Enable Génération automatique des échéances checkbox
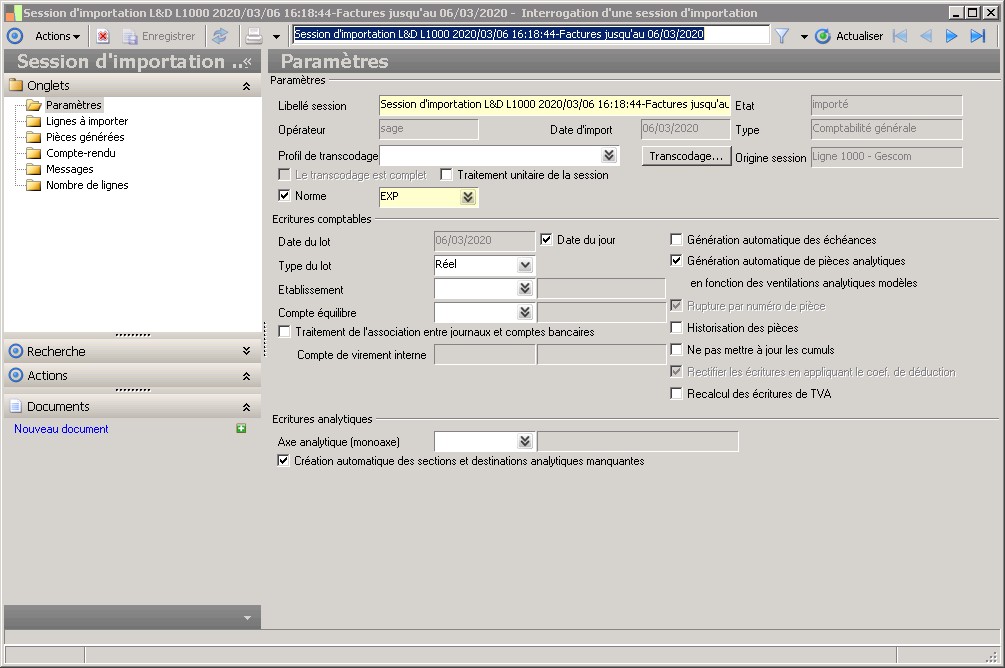This screenshot has height=668, width=1005. pyautogui.click(x=677, y=240)
